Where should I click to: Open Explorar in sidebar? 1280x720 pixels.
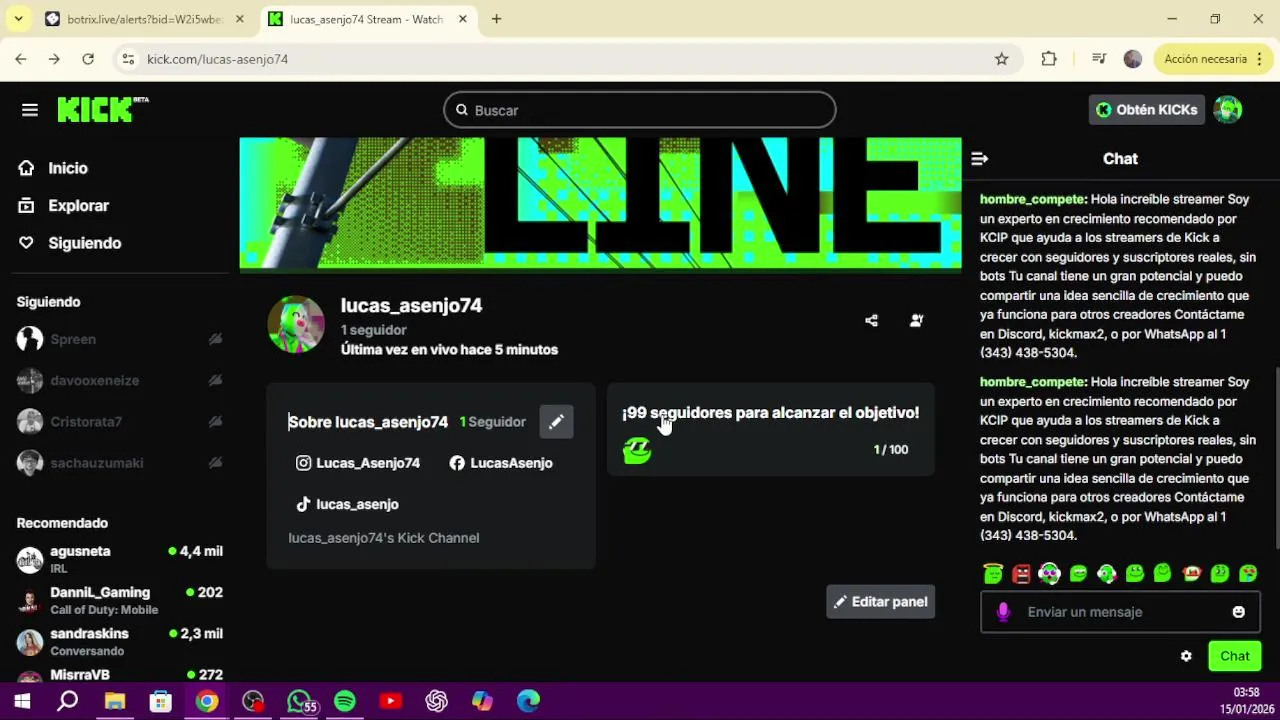(78, 206)
